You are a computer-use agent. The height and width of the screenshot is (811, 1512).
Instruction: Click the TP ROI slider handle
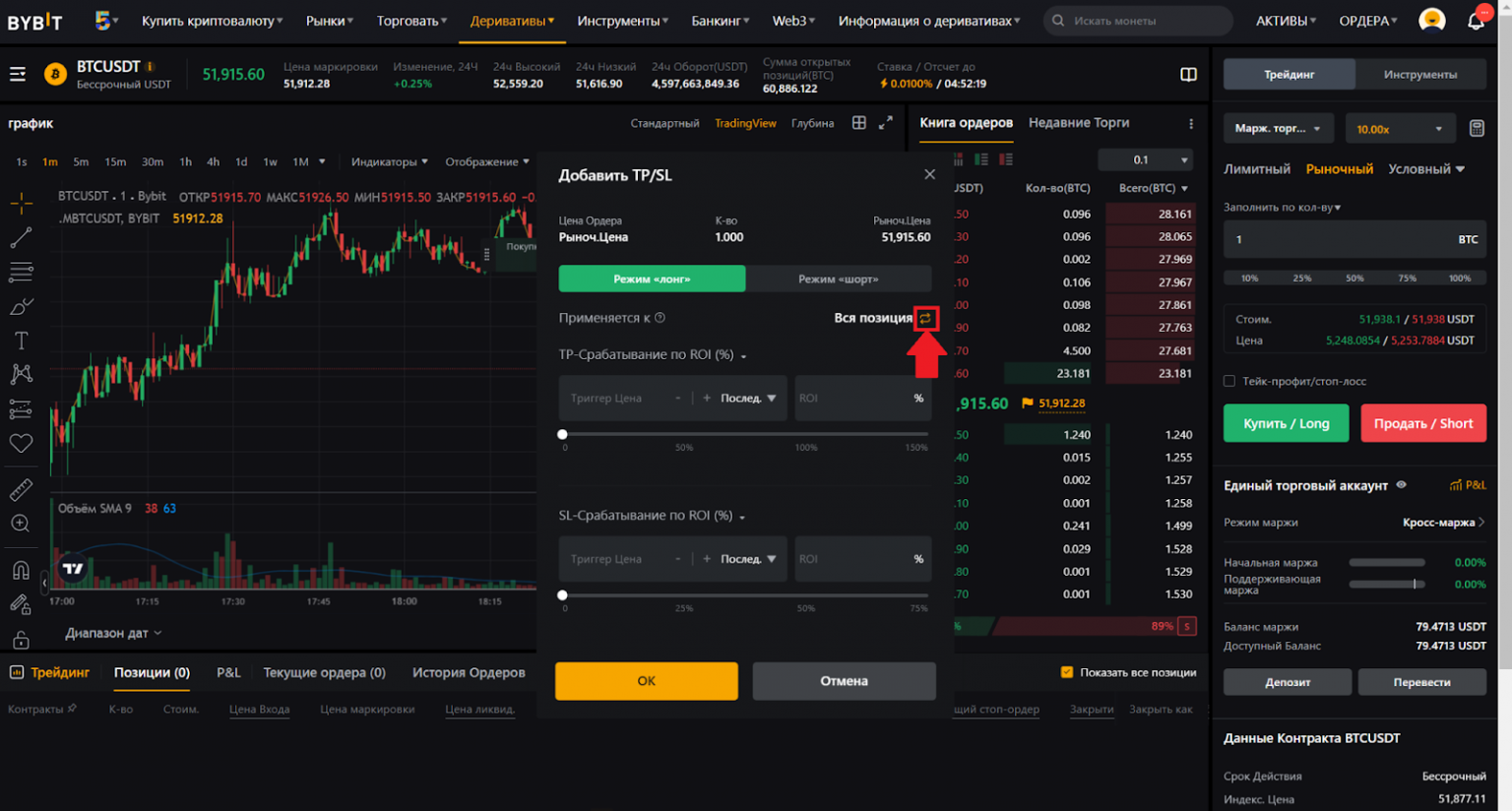click(x=563, y=434)
